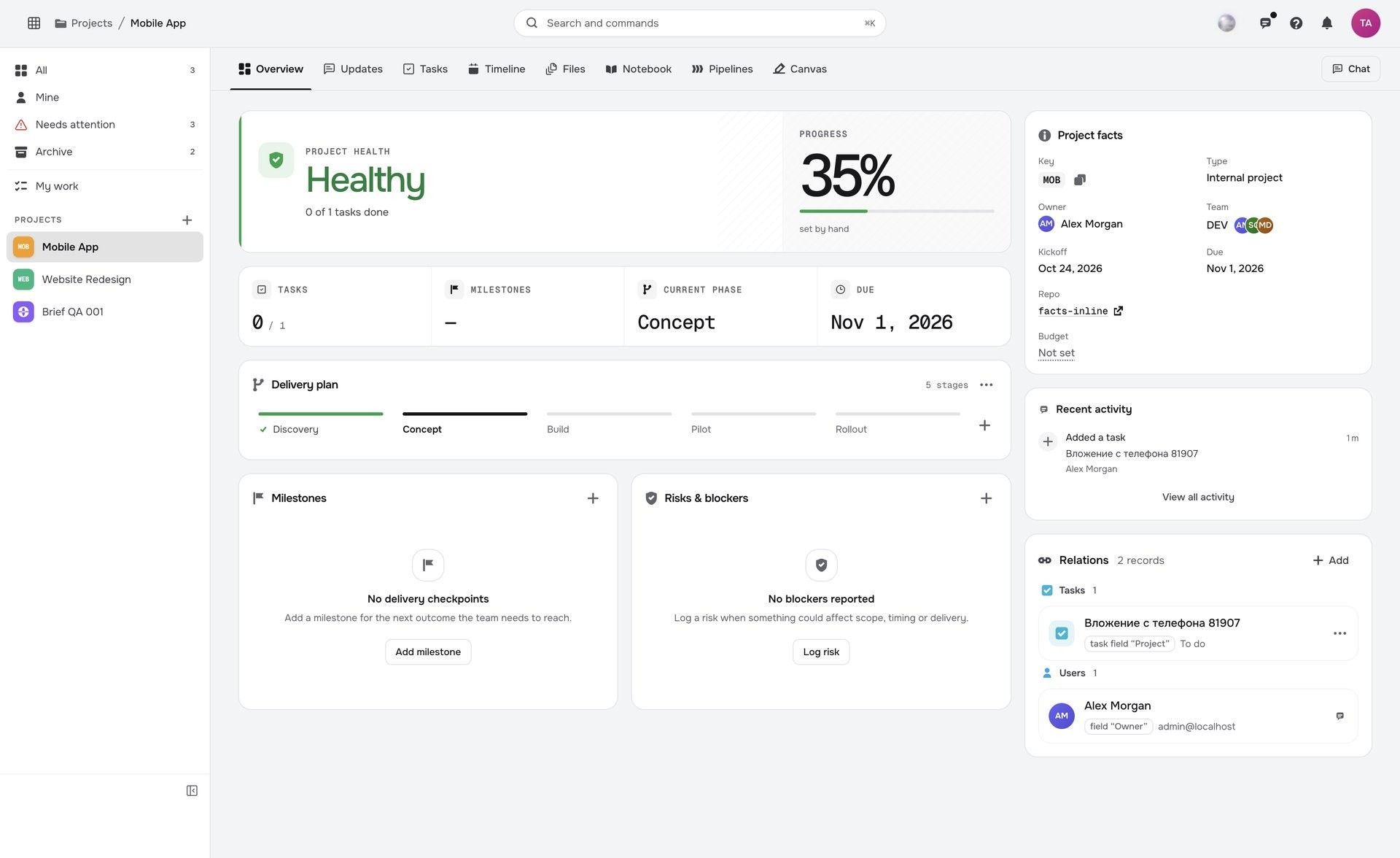The height and width of the screenshot is (858, 1400).
Task: Click the Log risk button
Action: pos(821,652)
